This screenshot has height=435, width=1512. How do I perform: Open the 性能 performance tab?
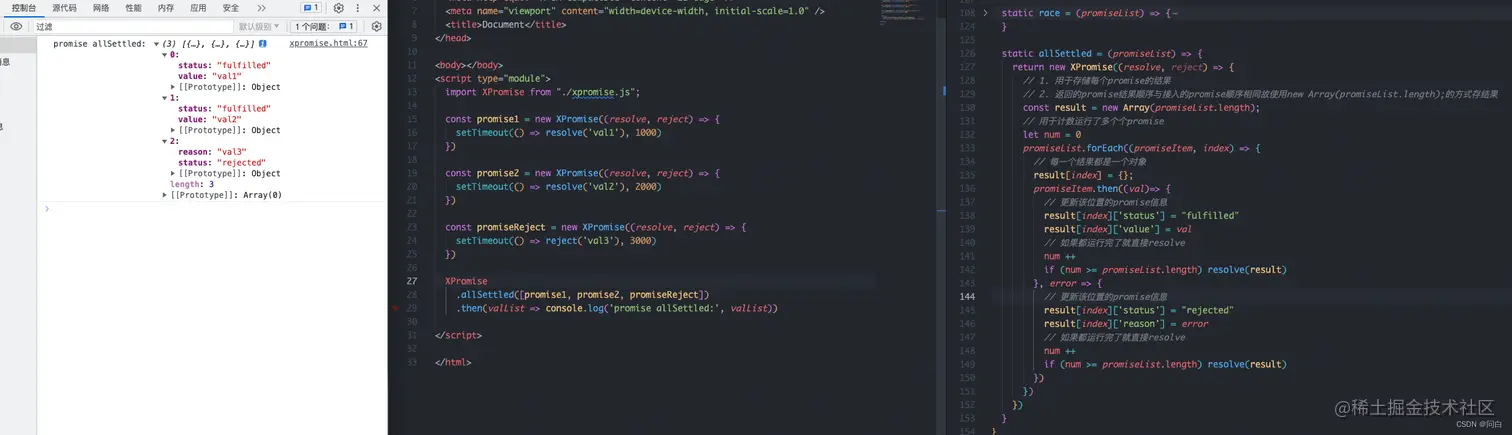click(x=133, y=8)
